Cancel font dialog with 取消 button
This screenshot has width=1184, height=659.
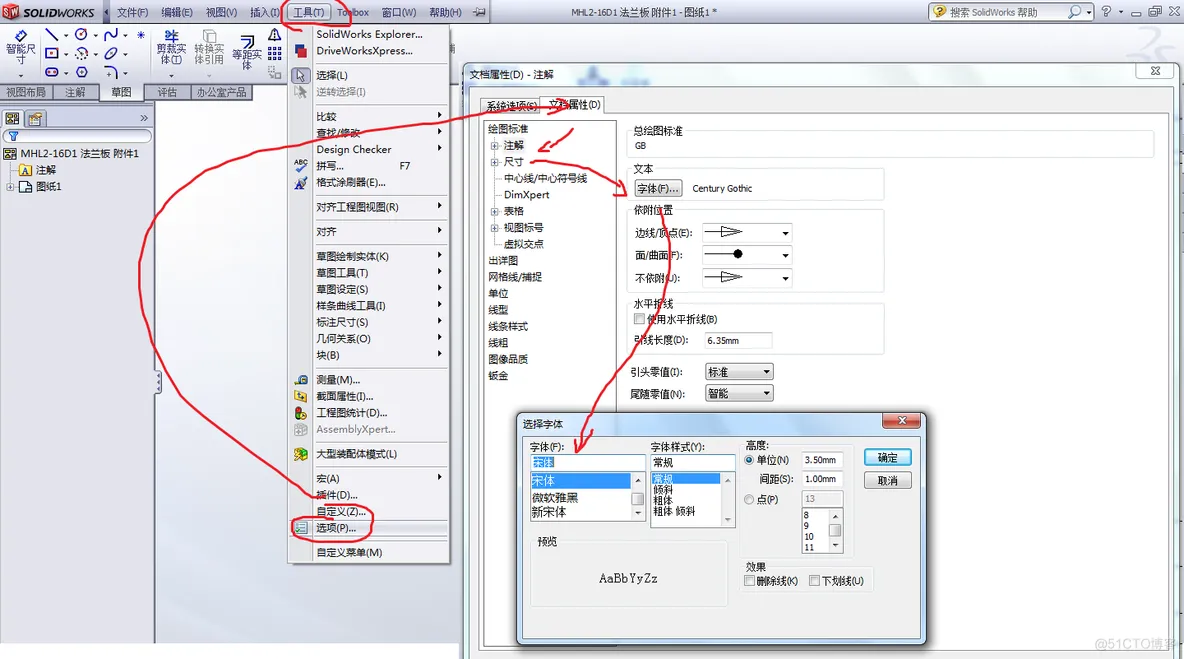[x=887, y=481]
